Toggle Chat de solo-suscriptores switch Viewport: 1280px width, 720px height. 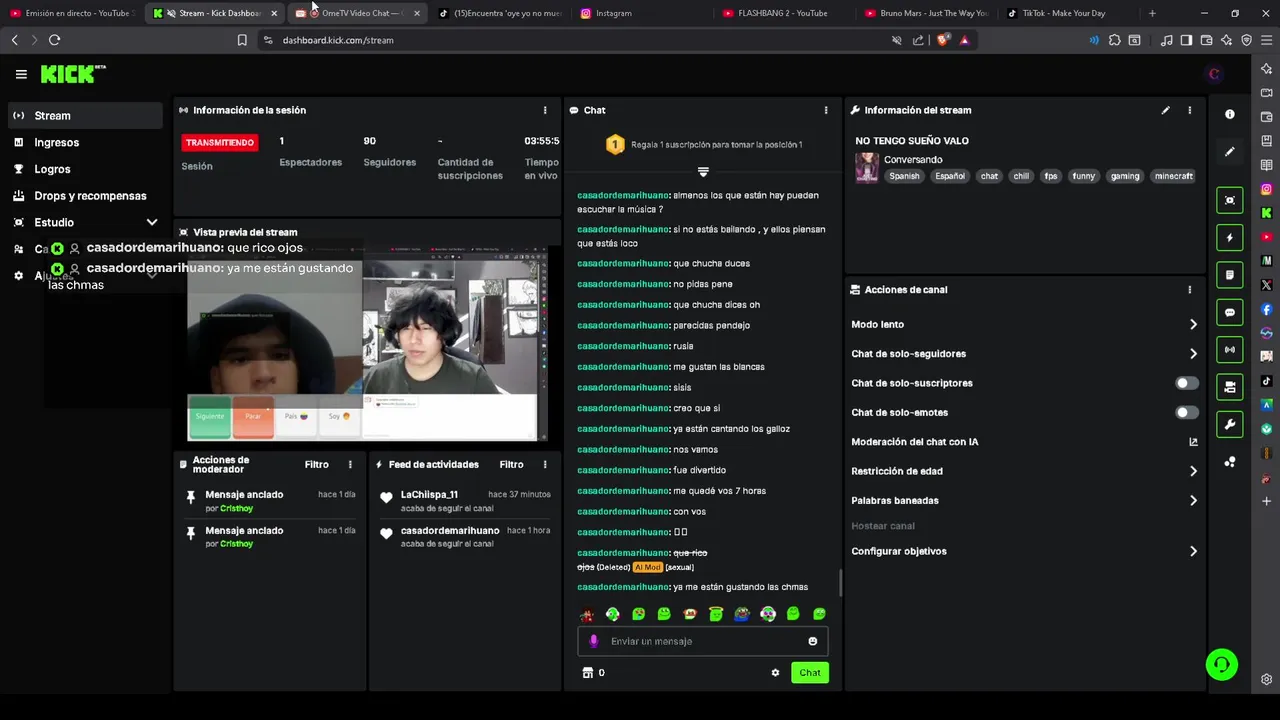pyautogui.click(x=1186, y=383)
